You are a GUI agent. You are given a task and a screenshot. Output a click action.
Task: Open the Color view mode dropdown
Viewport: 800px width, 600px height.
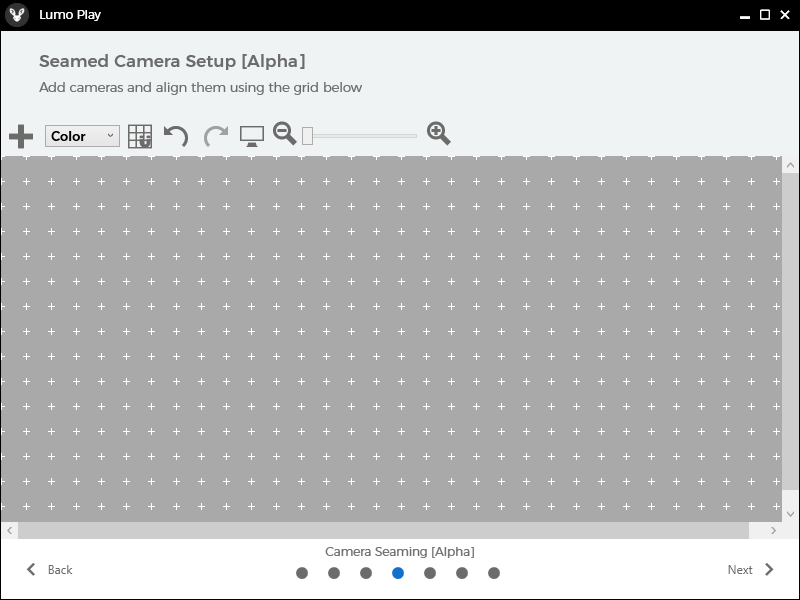(82, 136)
